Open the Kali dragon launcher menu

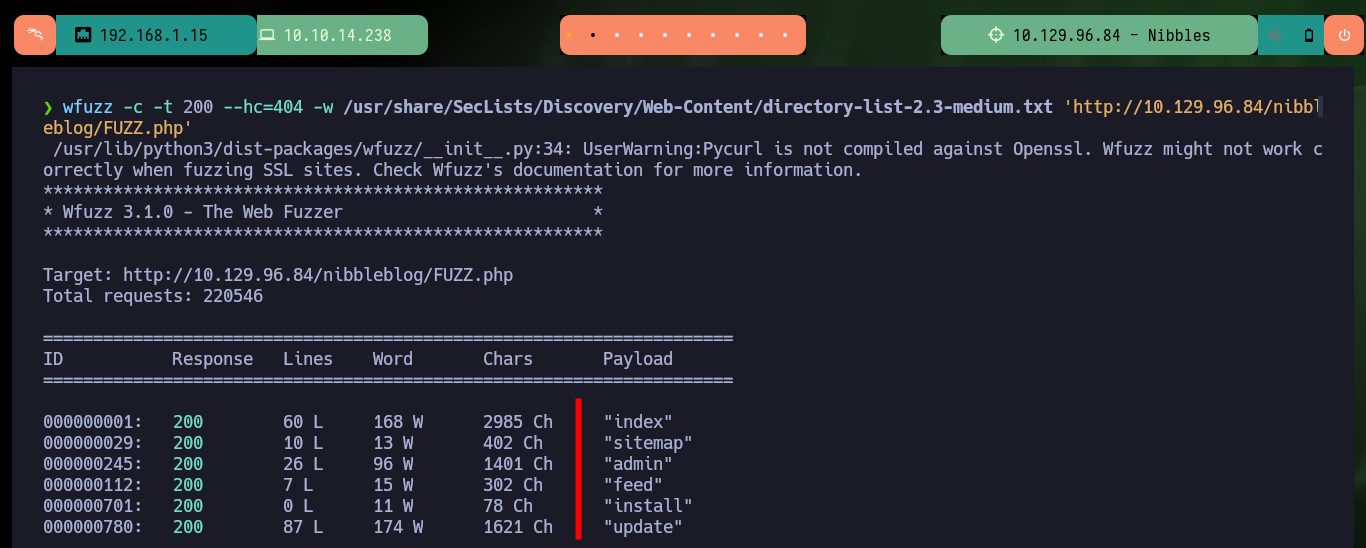pyautogui.click(x=35, y=35)
